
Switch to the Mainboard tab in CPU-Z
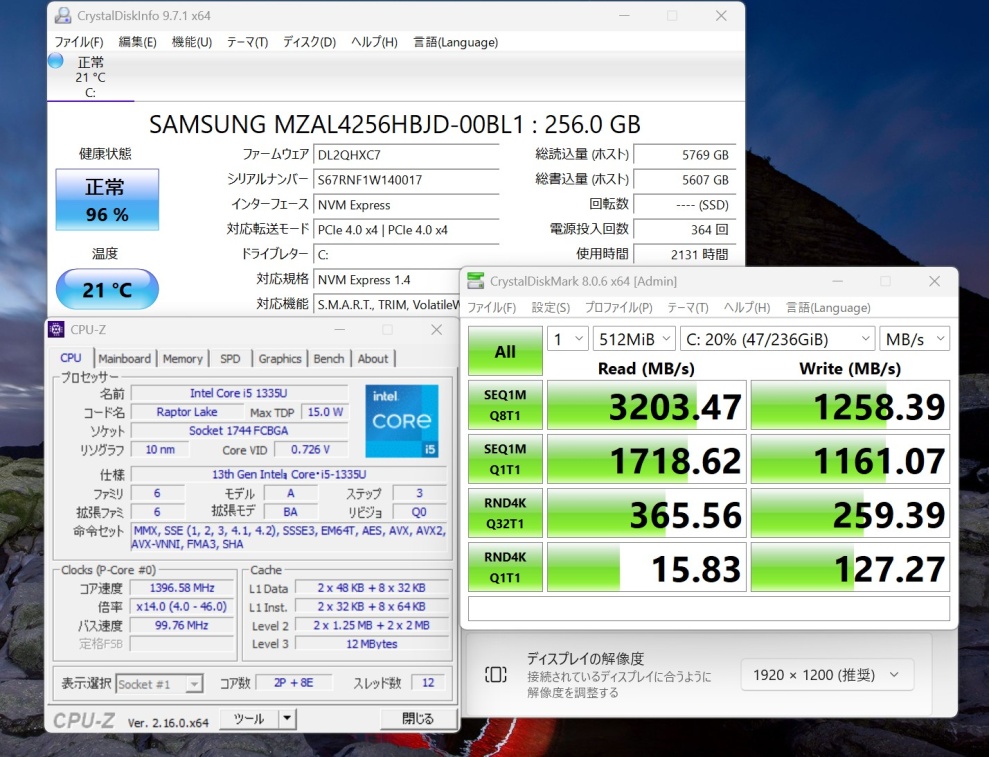tap(124, 358)
